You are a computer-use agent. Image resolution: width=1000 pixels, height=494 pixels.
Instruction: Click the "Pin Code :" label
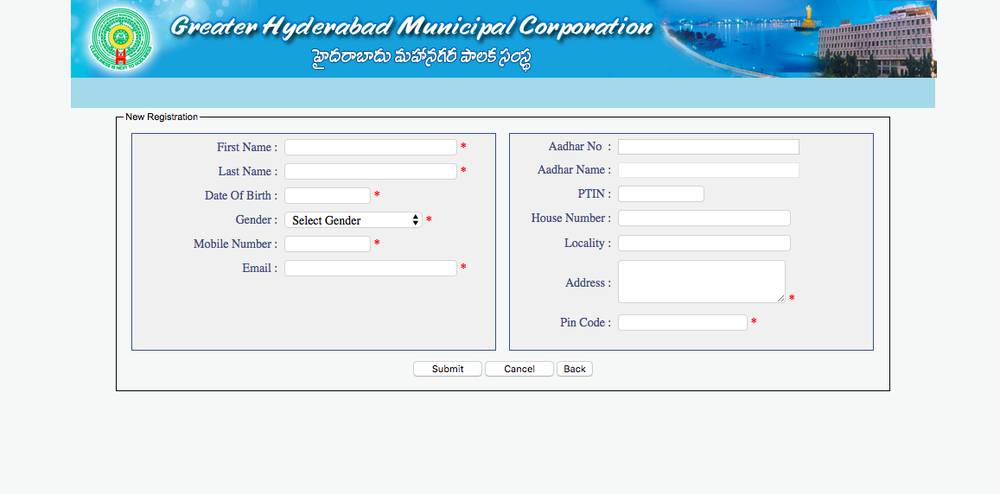(585, 323)
